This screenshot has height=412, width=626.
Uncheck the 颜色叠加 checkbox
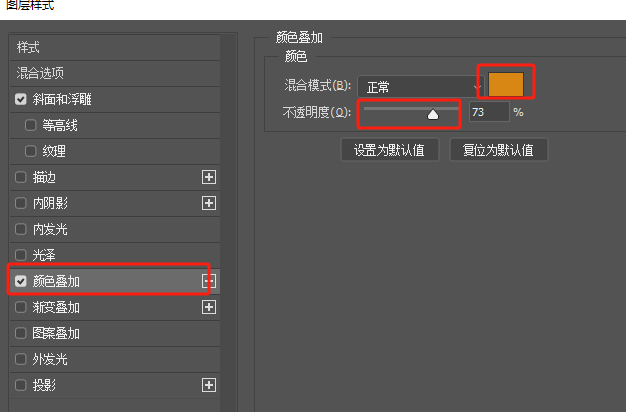pos(21,281)
